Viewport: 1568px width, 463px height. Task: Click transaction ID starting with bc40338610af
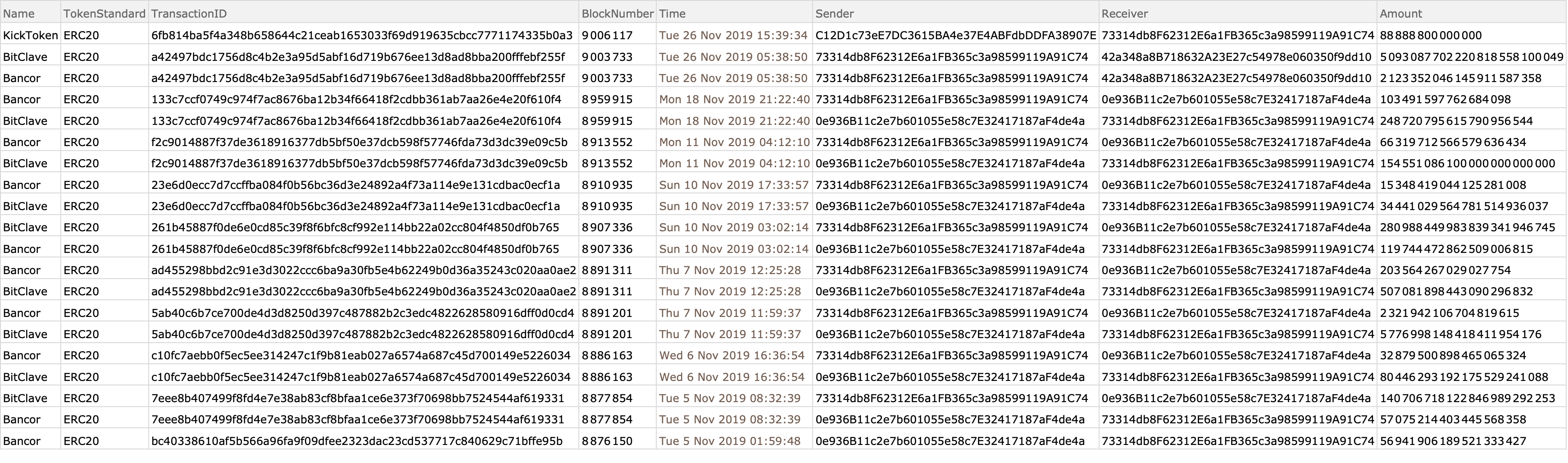click(x=357, y=440)
